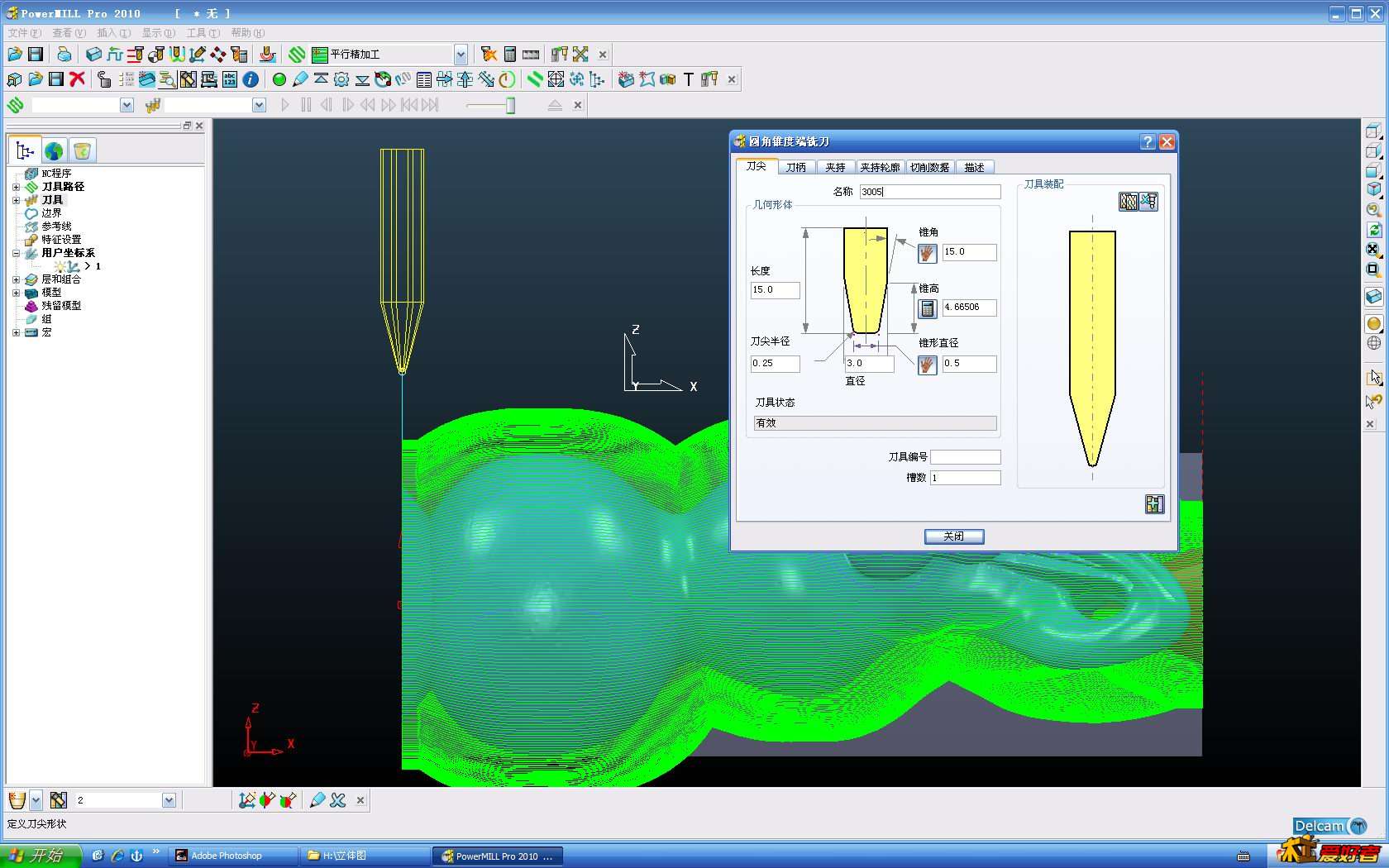The width and height of the screenshot is (1389, 868).
Task: Click the 关闭 button in tool dialog
Action: coord(954,537)
